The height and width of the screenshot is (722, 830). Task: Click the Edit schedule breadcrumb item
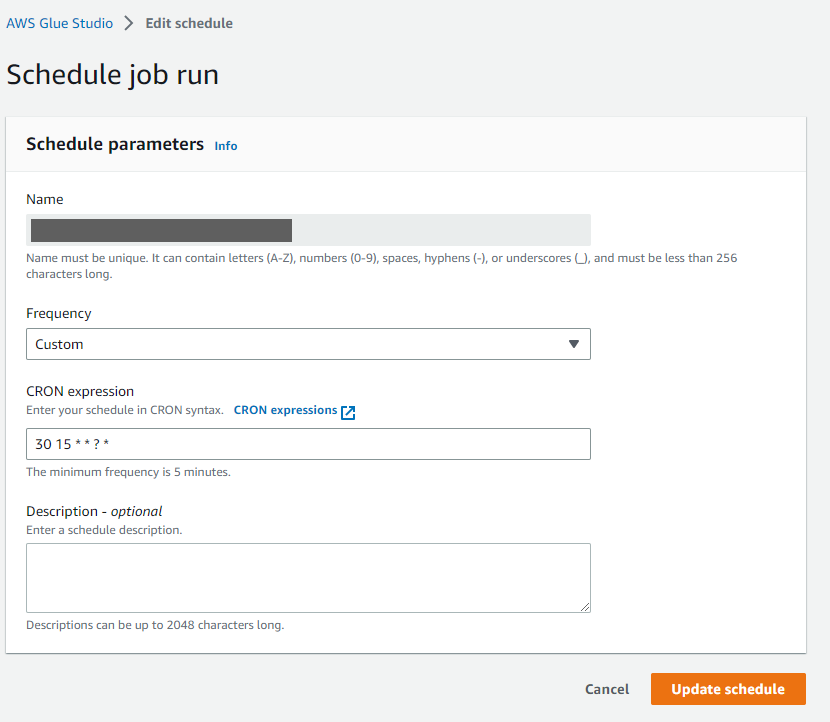coord(189,23)
